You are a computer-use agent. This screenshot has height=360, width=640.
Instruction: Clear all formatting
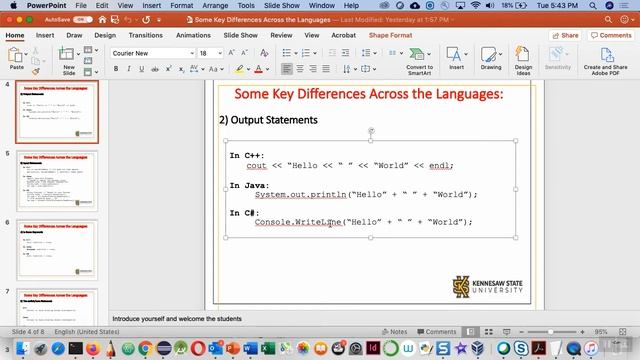click(264, 53)
